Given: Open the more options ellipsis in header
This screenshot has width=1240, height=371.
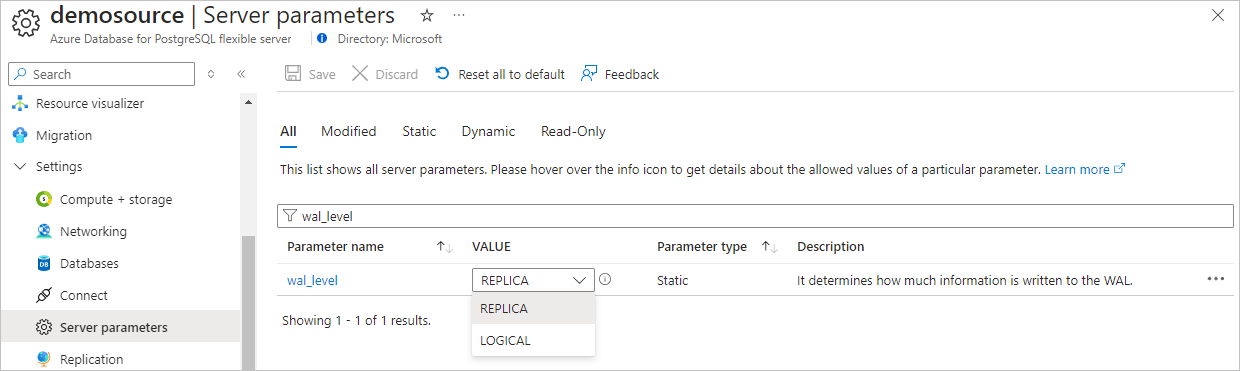Looking at the screenshot, I should [x=459, y=16].
